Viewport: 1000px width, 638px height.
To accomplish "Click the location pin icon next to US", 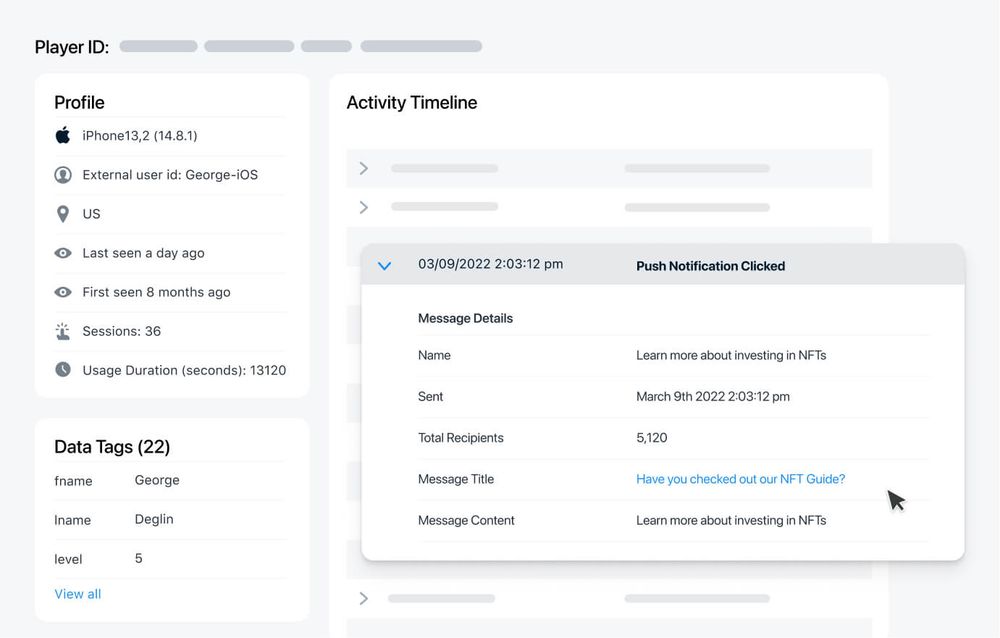I will point(63,213).
